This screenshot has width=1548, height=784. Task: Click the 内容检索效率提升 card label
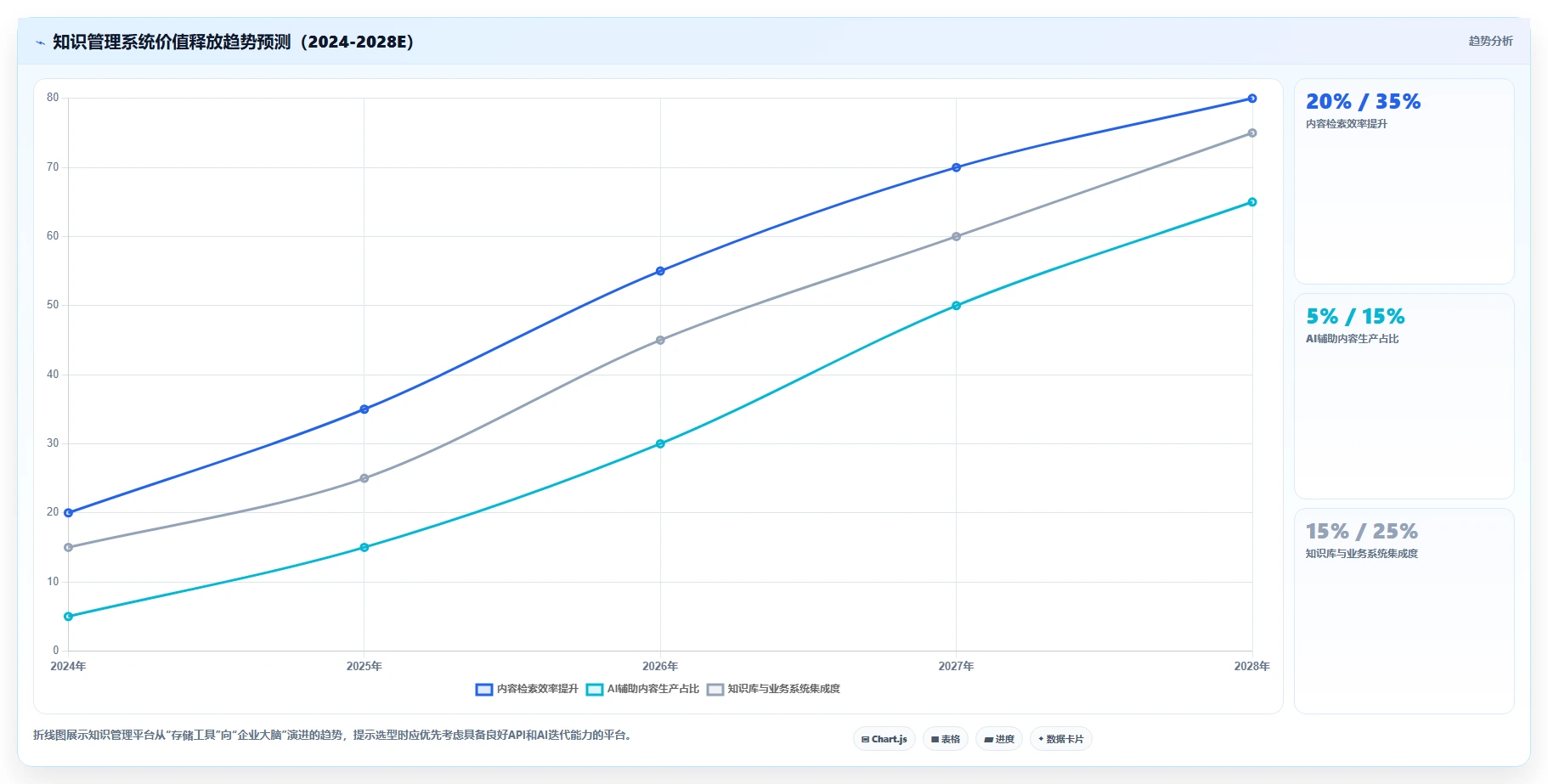pyautogui.click(x=1347, y=124)
